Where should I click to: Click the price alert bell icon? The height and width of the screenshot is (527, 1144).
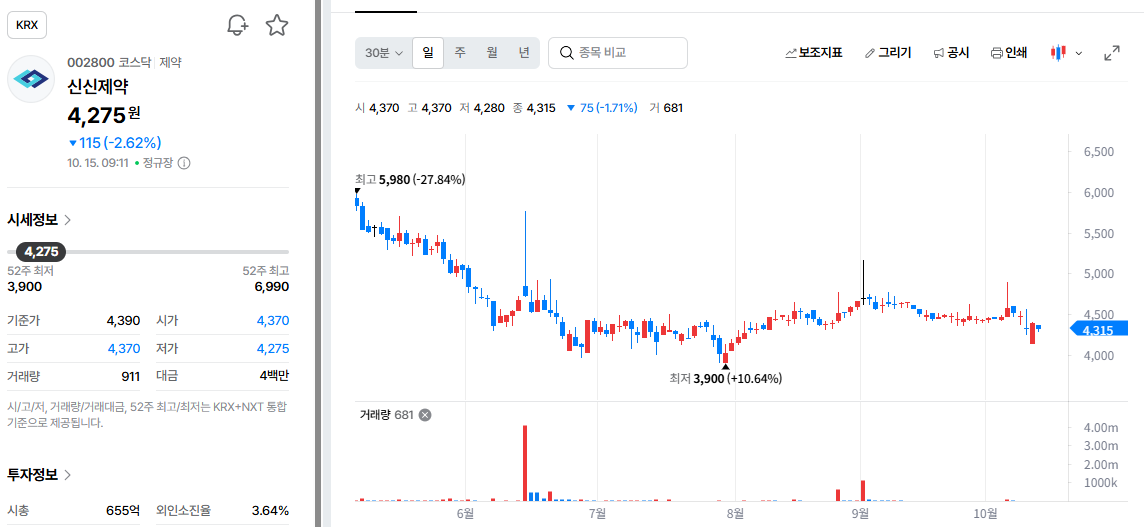(x=238, y=26)
